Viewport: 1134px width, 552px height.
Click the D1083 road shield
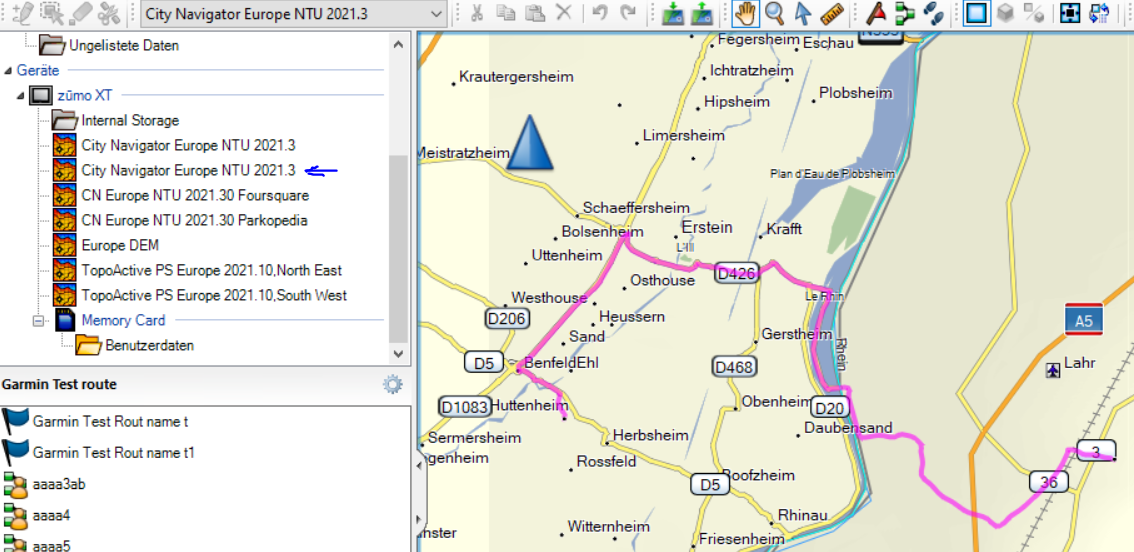click(x=464, y=407)
